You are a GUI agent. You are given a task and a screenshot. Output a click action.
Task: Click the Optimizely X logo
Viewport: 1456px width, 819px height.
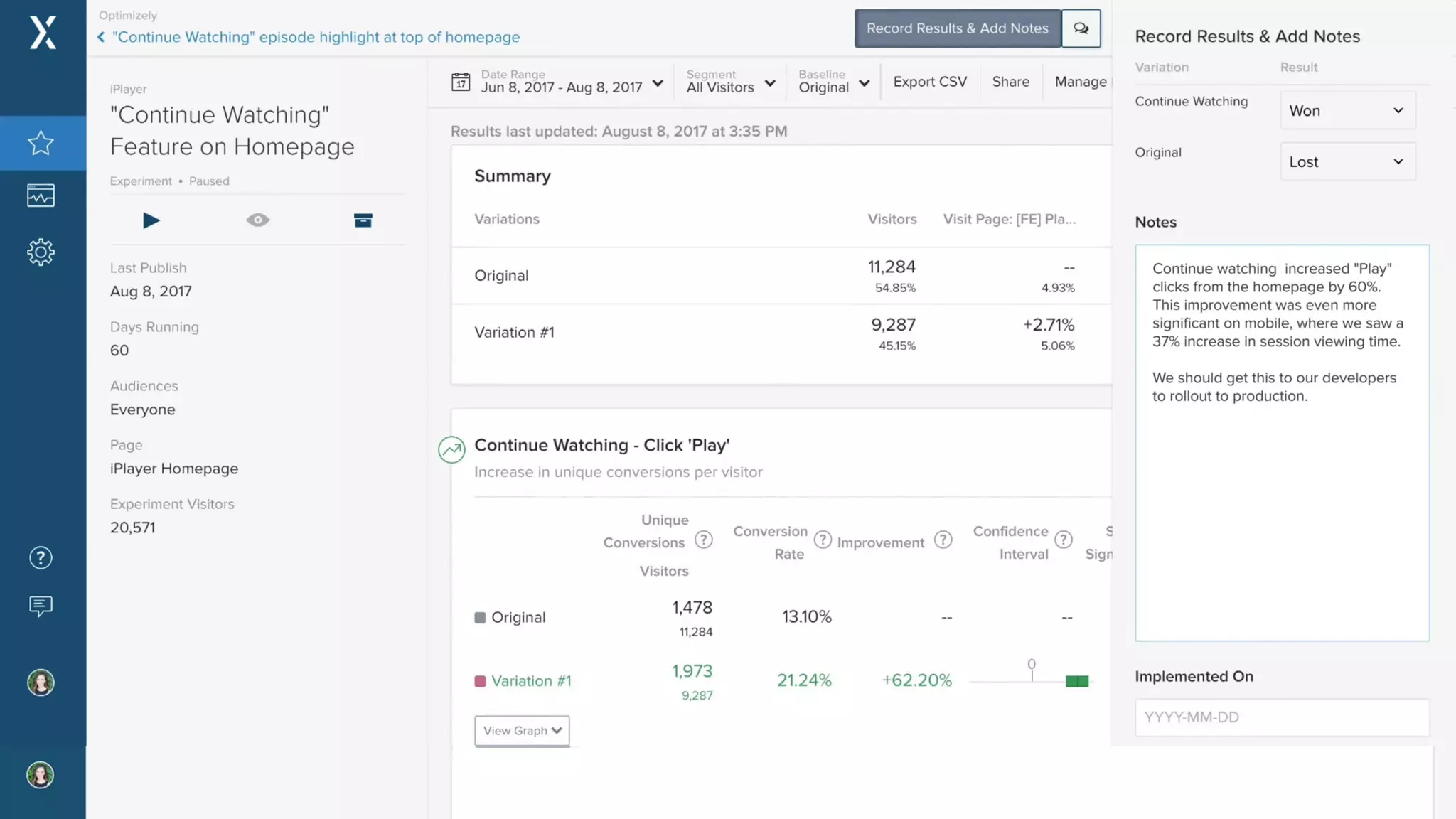point(43,33)
